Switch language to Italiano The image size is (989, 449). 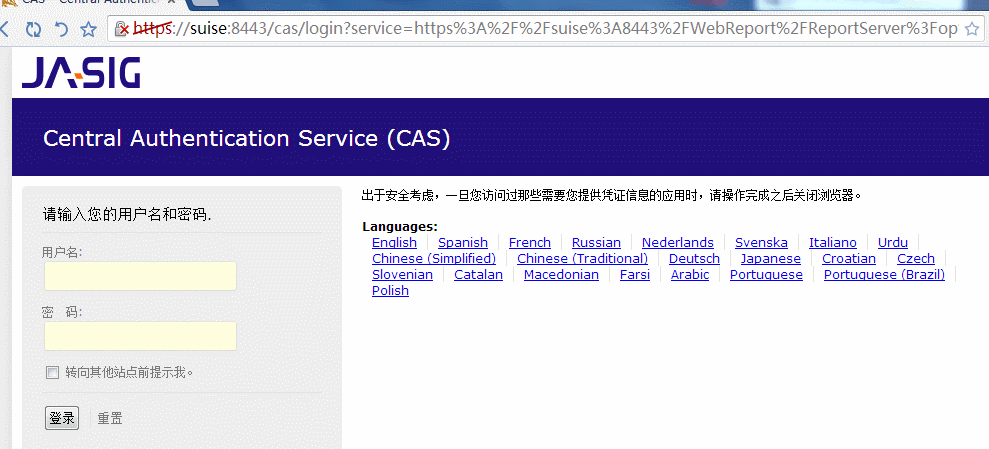tap(833, 243)
